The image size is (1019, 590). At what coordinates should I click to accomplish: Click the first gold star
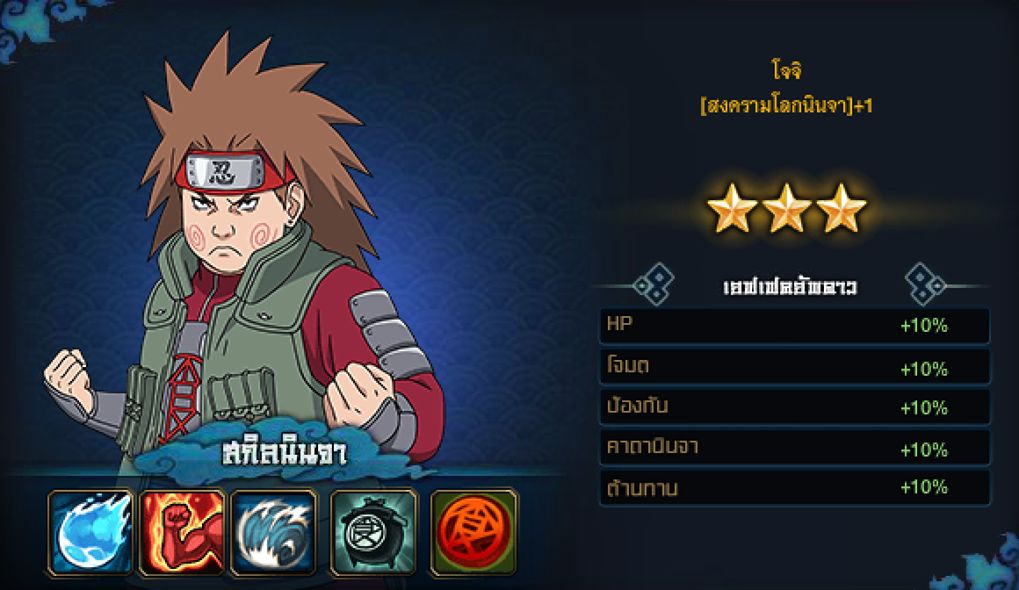(732, 208)
